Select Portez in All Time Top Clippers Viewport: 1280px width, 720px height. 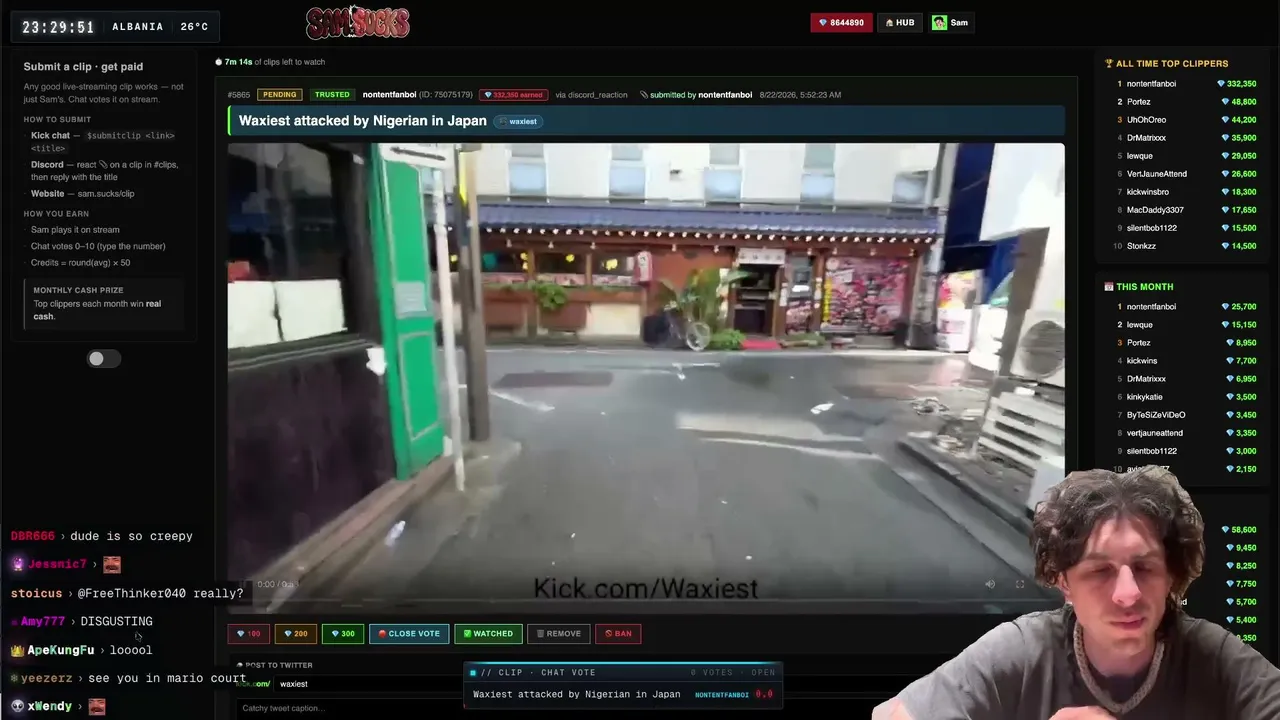click(x=1138, y=102)
